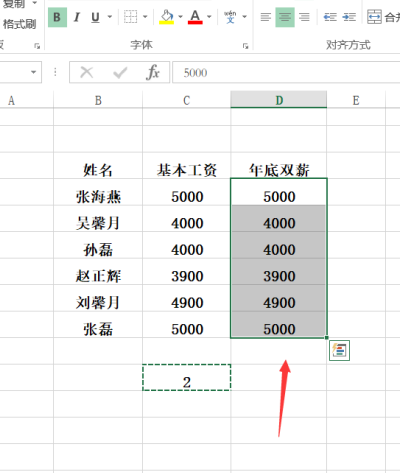Open the Paste Options smart tag
Viewport: 400px width, 473px height.
pos(339,350)
